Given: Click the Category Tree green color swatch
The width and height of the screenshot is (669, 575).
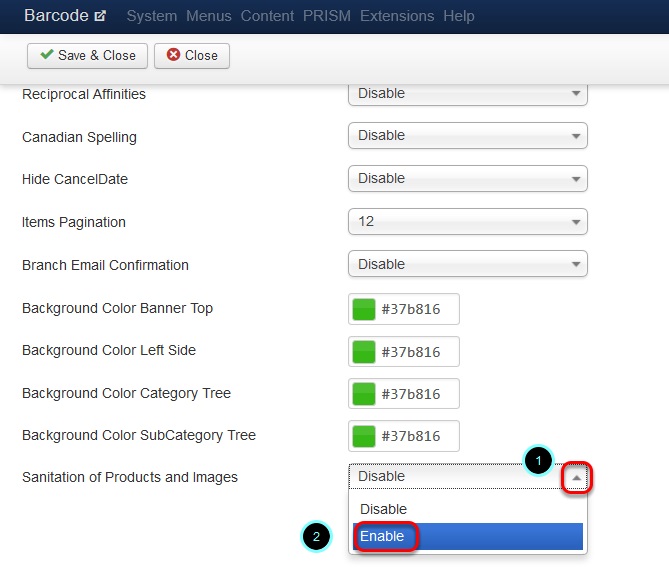Looking at the screenshot, I should 364,394.
